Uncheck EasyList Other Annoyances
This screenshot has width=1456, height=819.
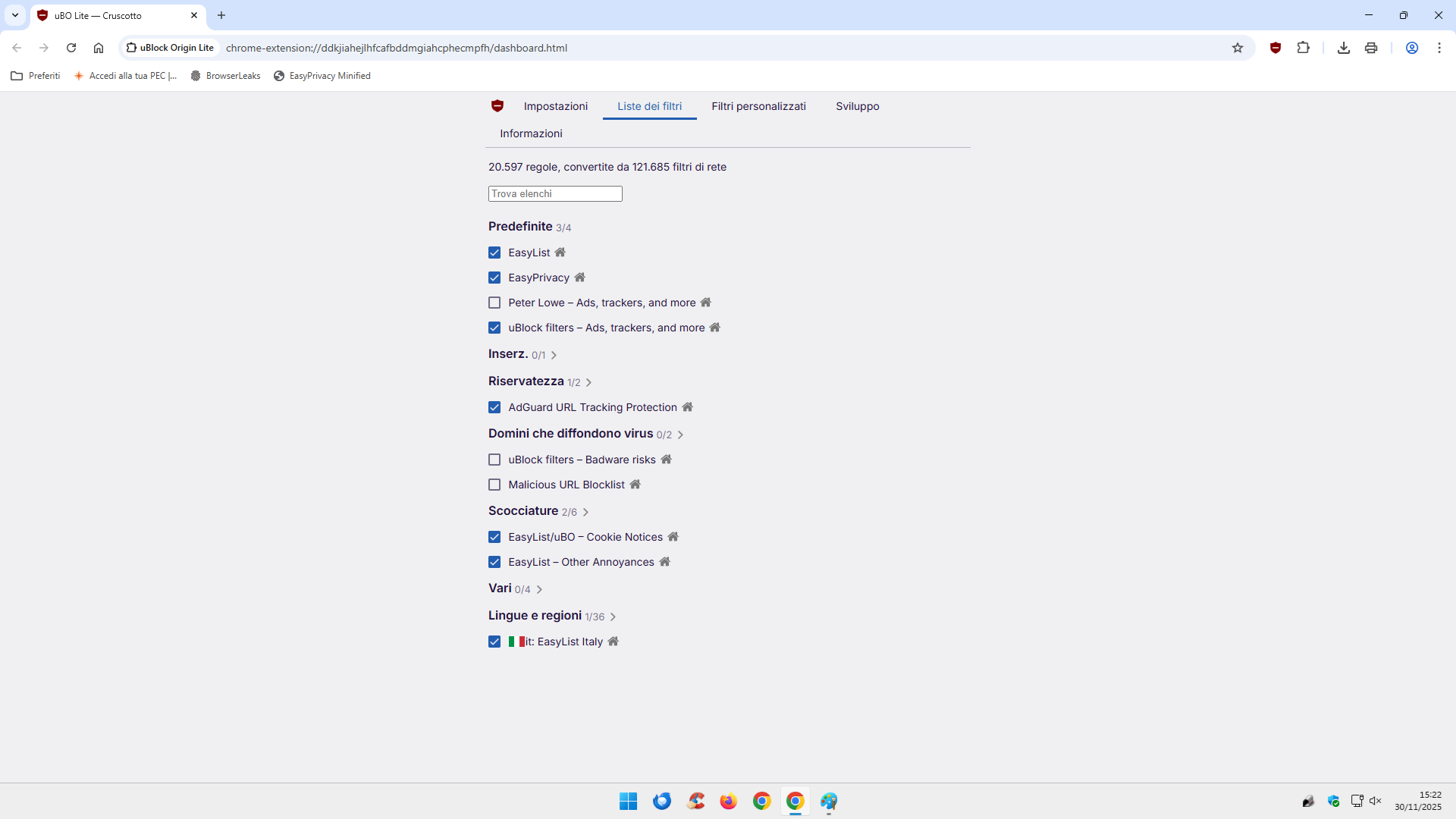tap(494, 562)
